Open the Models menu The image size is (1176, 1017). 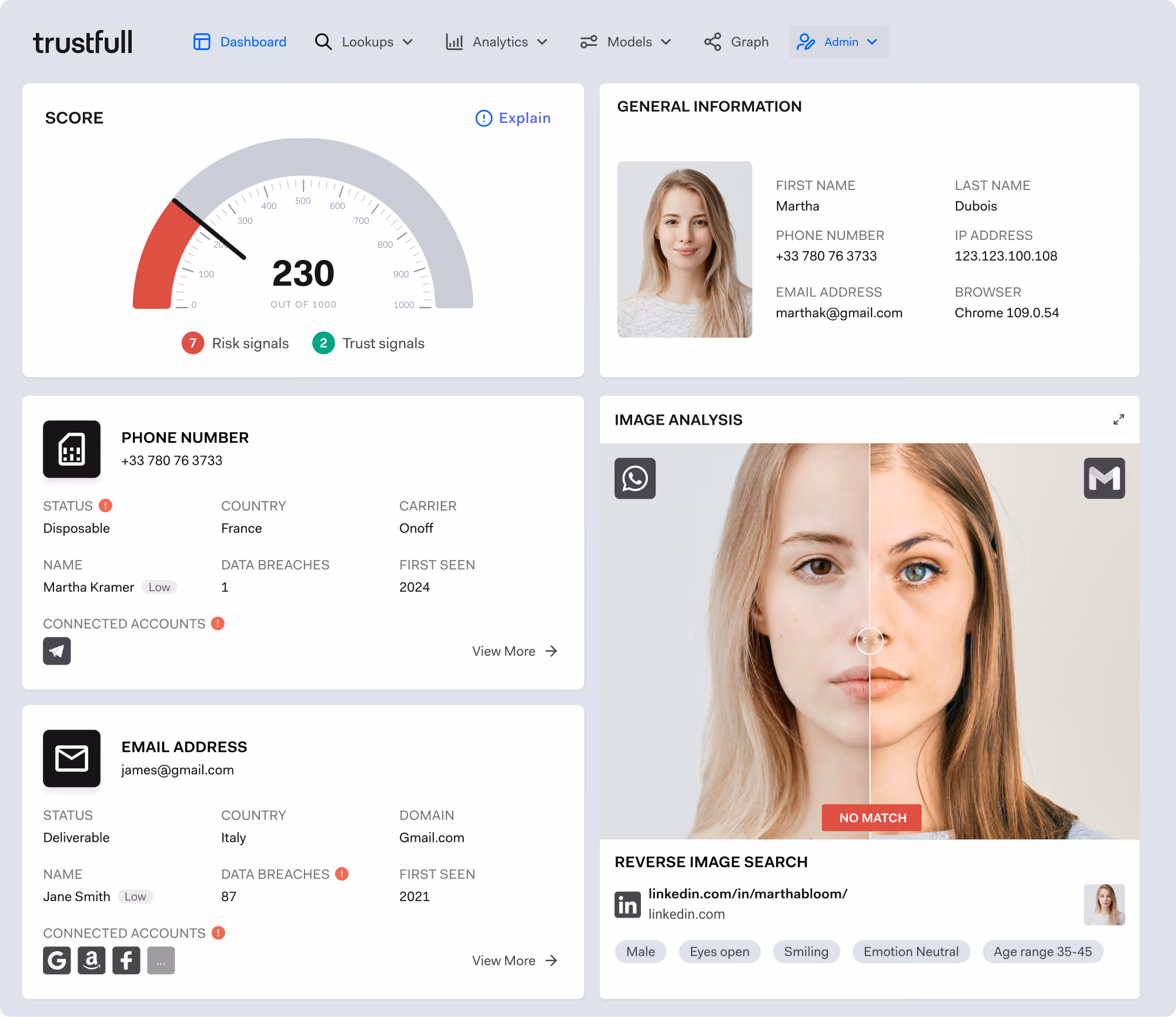coord(626,42)
